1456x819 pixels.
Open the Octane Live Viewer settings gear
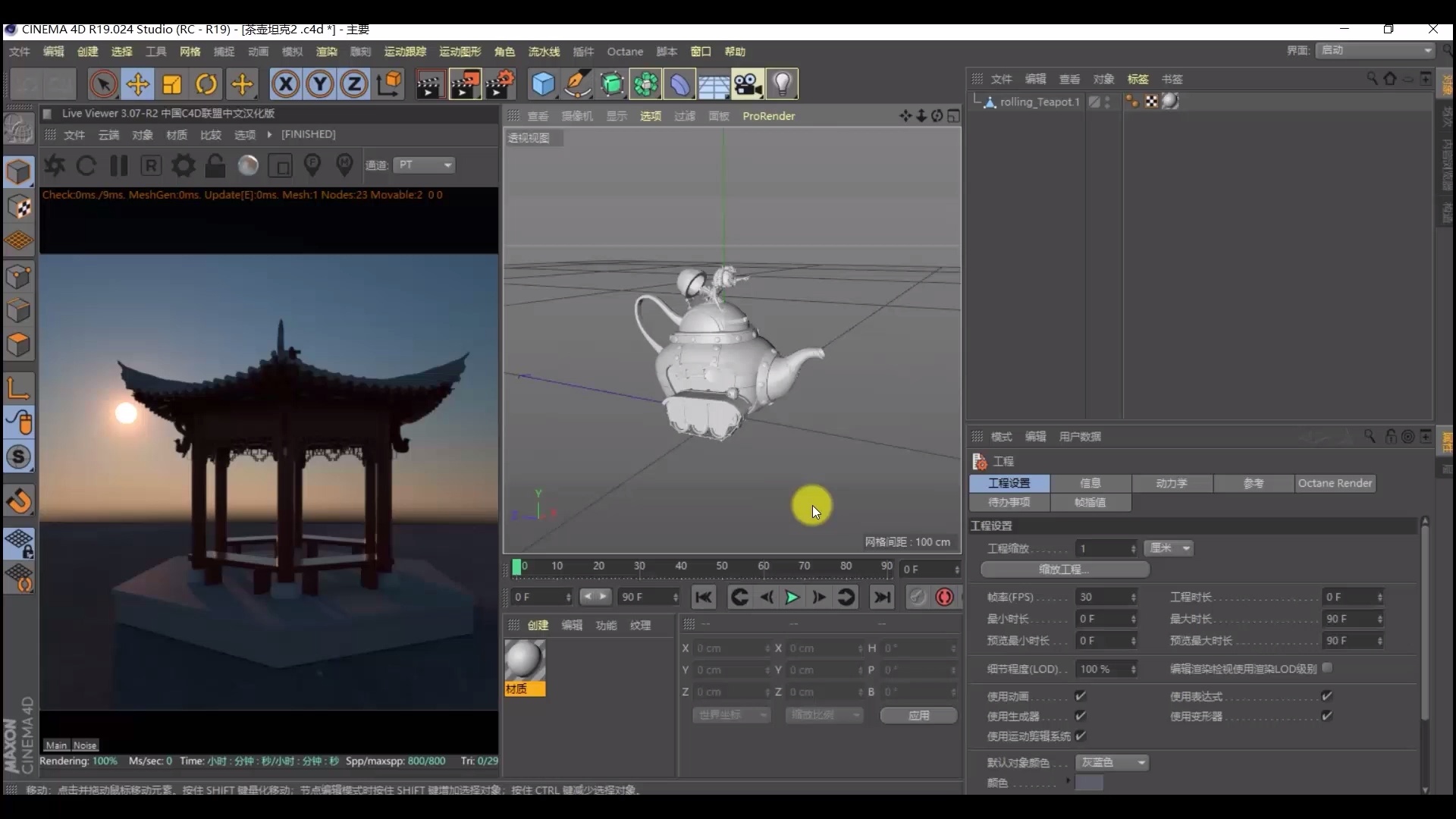pos(183,165)
